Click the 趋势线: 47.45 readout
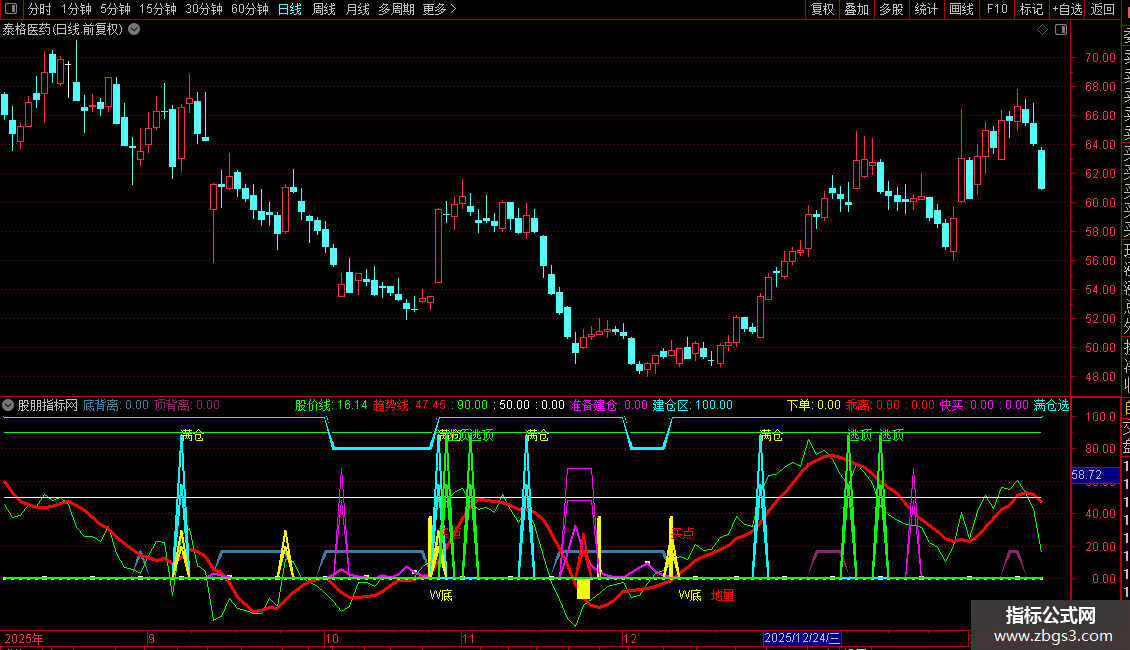Viewport: 1130px width, 650px height. 409,405
